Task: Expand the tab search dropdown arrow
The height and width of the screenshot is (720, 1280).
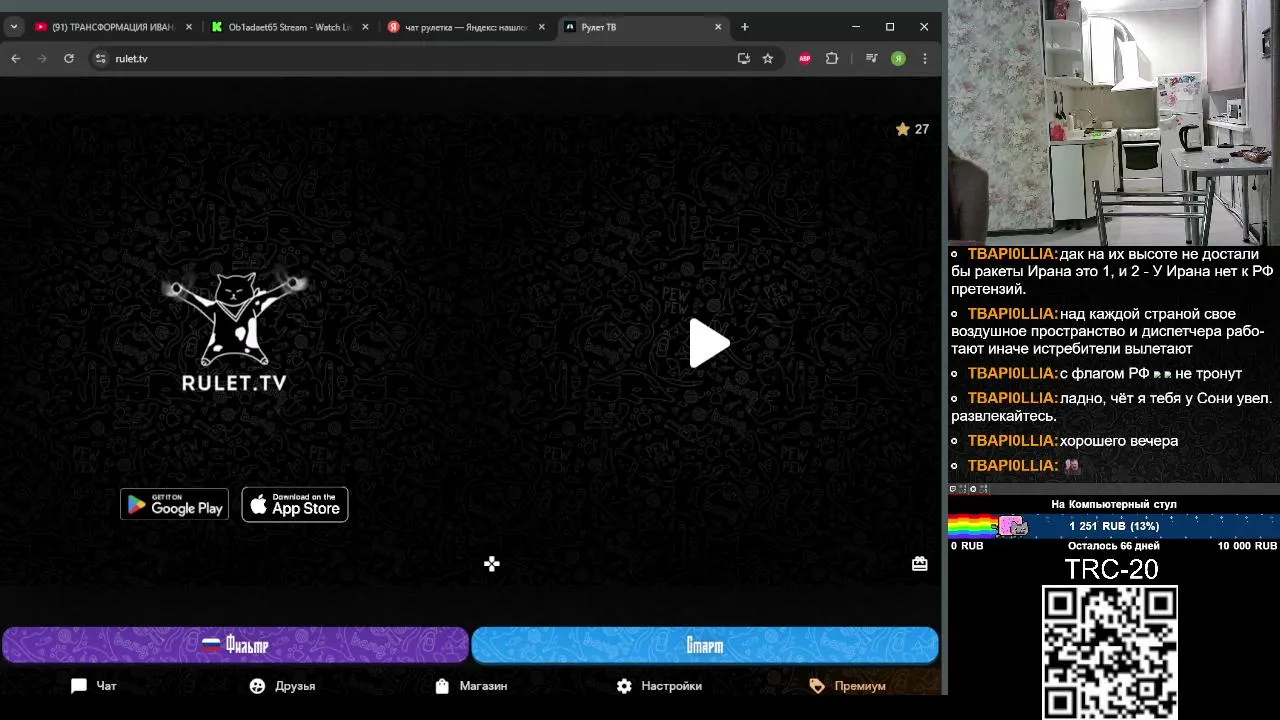Action: pyautogui.click(x=14, y=27)
